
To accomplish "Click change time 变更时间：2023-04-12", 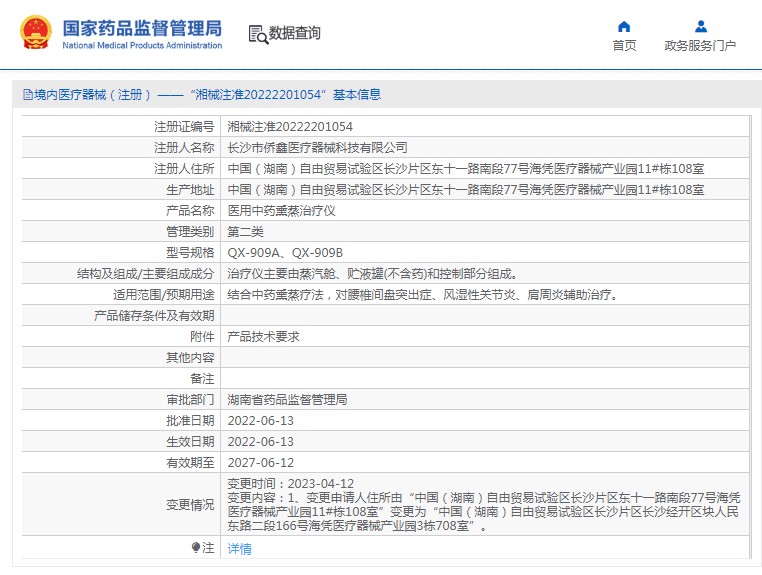I will tap(291, 484).
